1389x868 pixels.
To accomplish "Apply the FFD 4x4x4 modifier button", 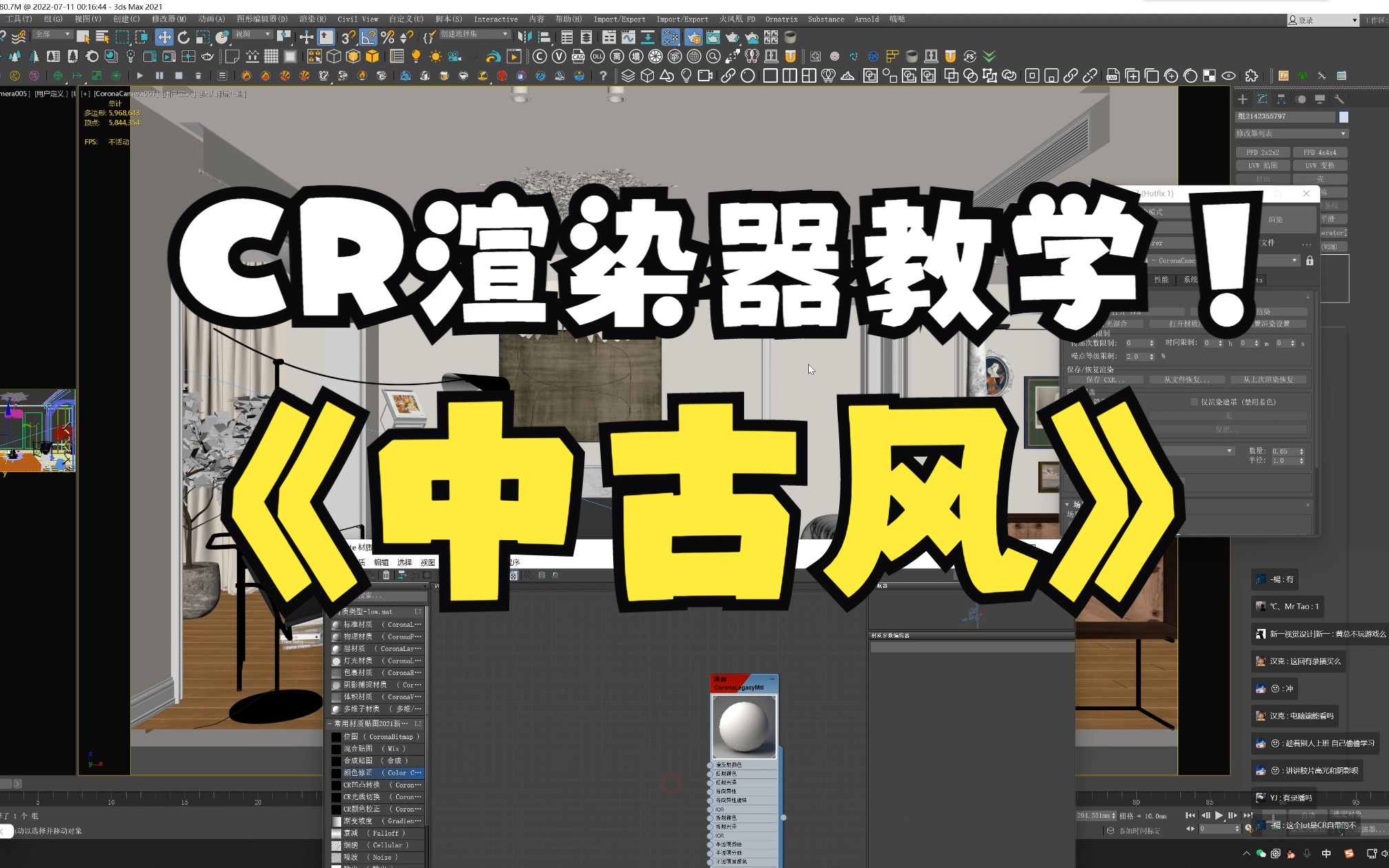I will (x=1319, y=152).
